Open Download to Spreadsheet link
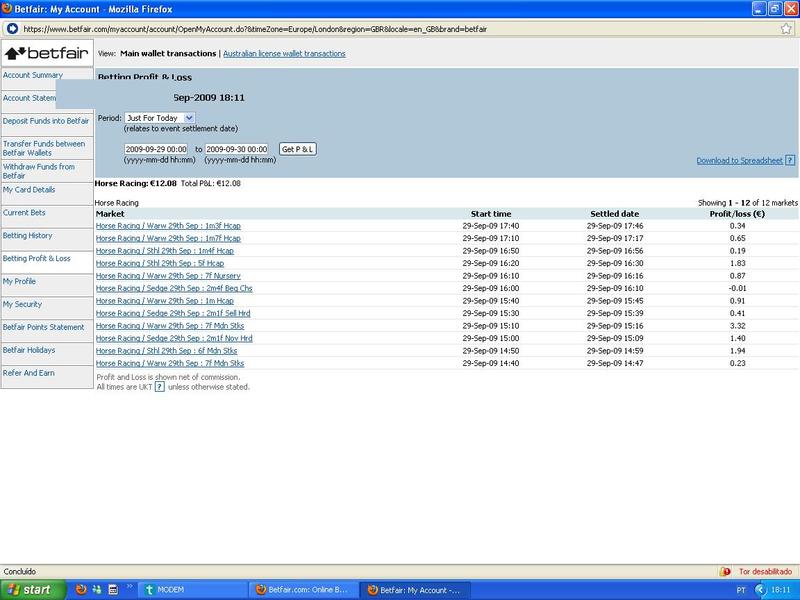The height and width of the screenshot is (600, 800). coord(739,160)
